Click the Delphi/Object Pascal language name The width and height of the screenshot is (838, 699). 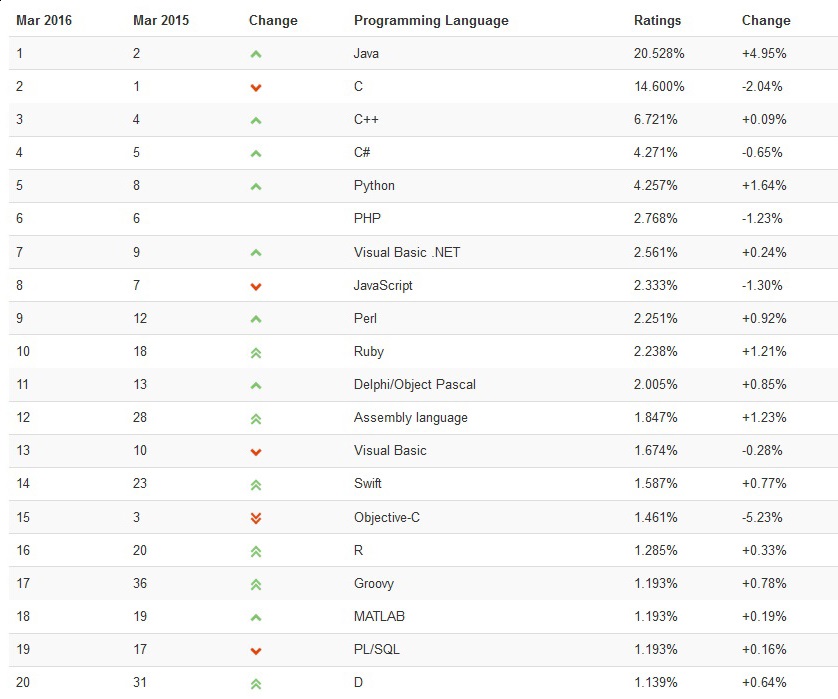415,384
